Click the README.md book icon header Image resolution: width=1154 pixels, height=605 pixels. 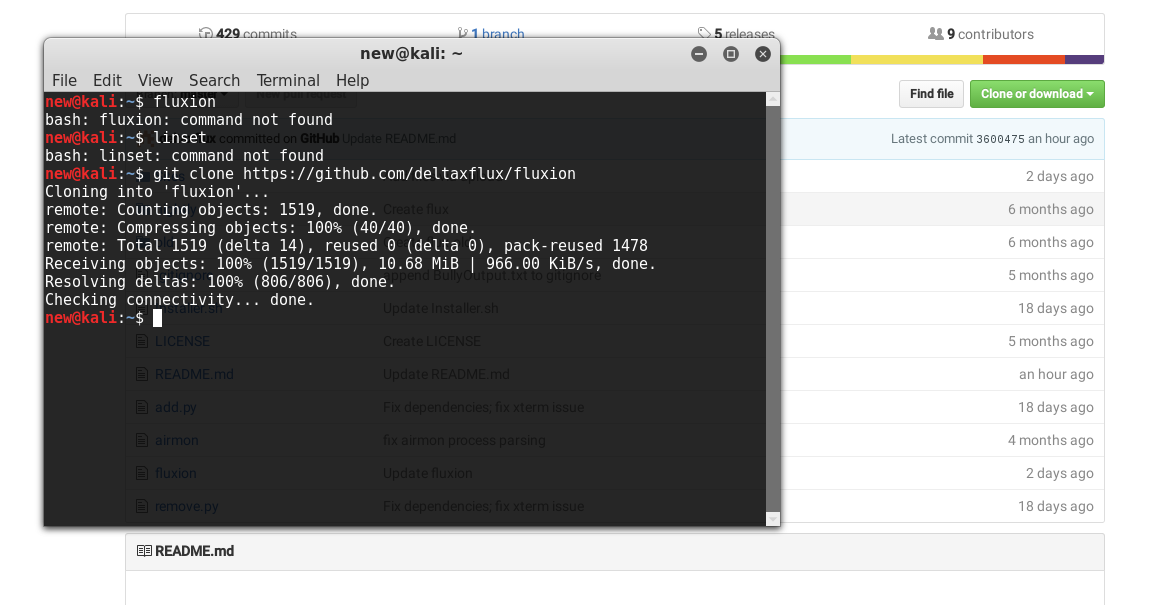(x=144, y=551)
